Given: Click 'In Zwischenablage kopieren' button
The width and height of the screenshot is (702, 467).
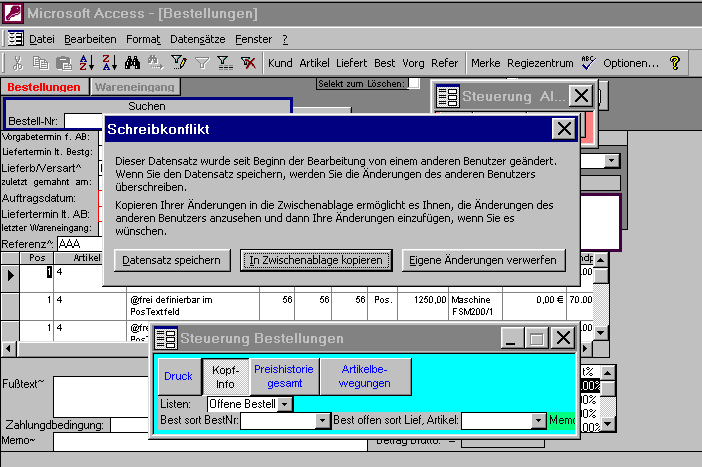Looking at the screenshot, I should (x=316, y=260).
